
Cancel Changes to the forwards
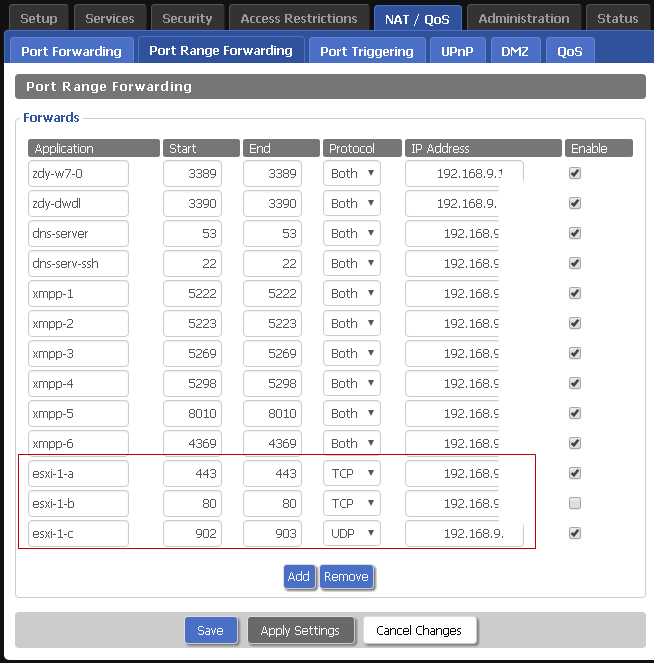(x=419, y=630)
